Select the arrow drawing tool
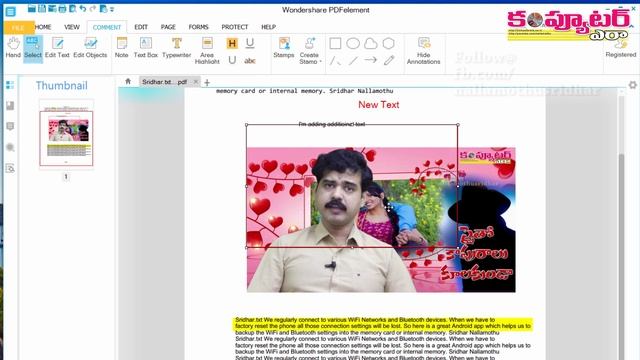 click(x=371, y=60)
